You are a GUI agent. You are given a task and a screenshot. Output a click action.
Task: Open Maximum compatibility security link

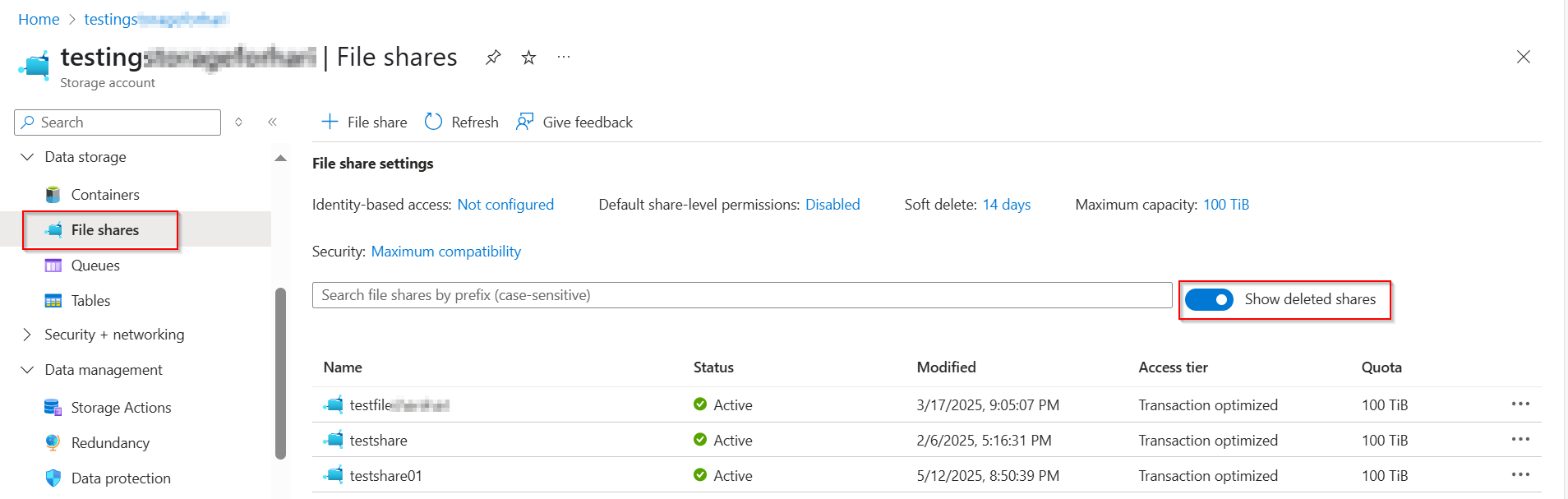(x=446, y=252)
